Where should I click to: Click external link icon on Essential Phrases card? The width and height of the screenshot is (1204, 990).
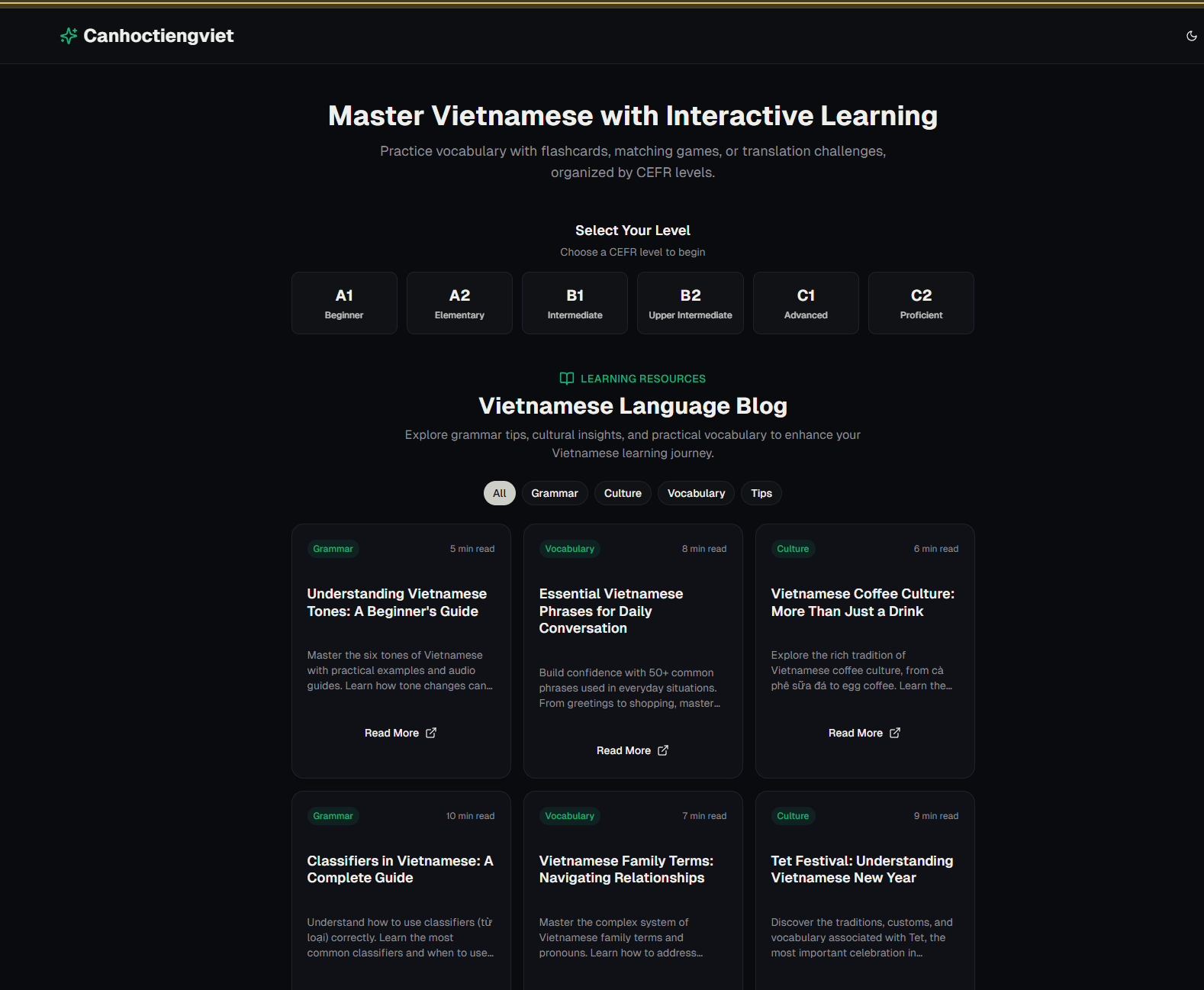[663, 750]
